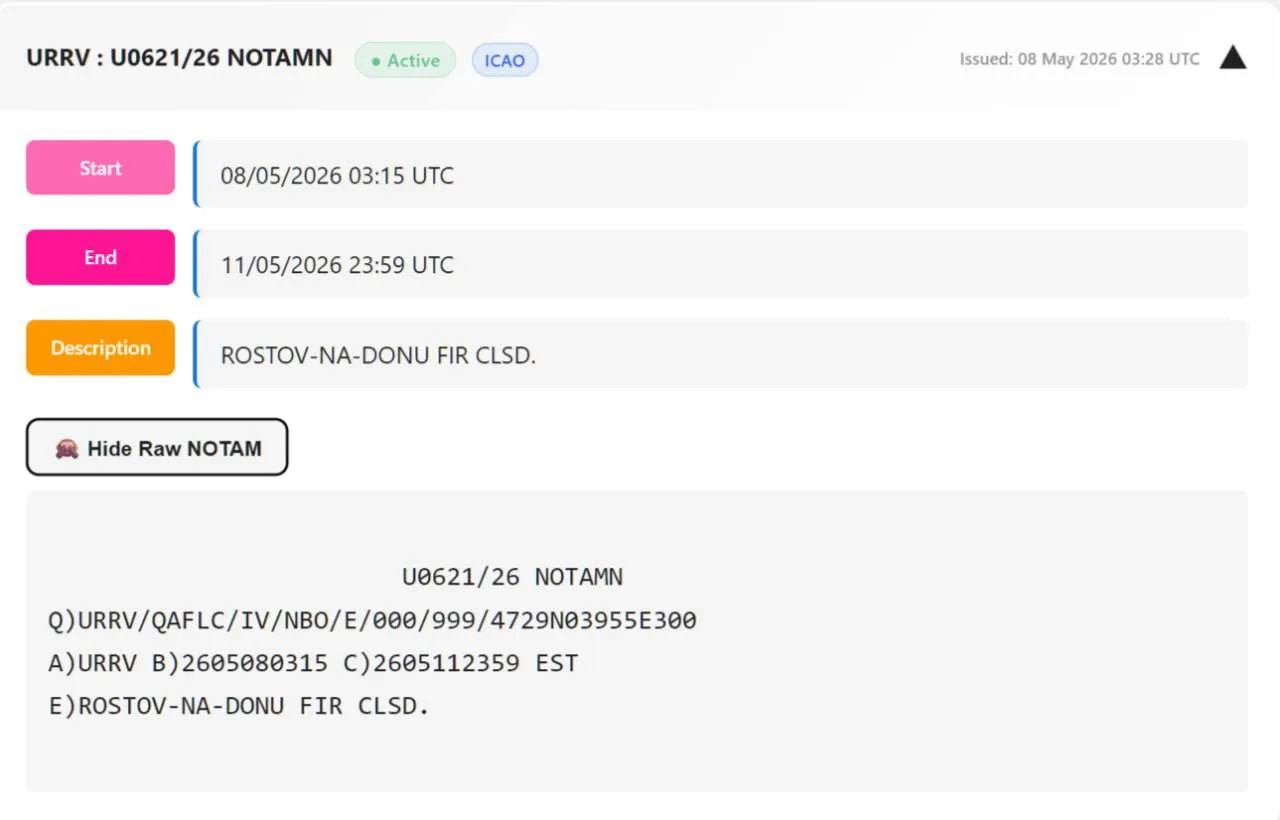
Task: Click the start time field 08/05/2026 03:15 UTC
Action: point(720,174)
